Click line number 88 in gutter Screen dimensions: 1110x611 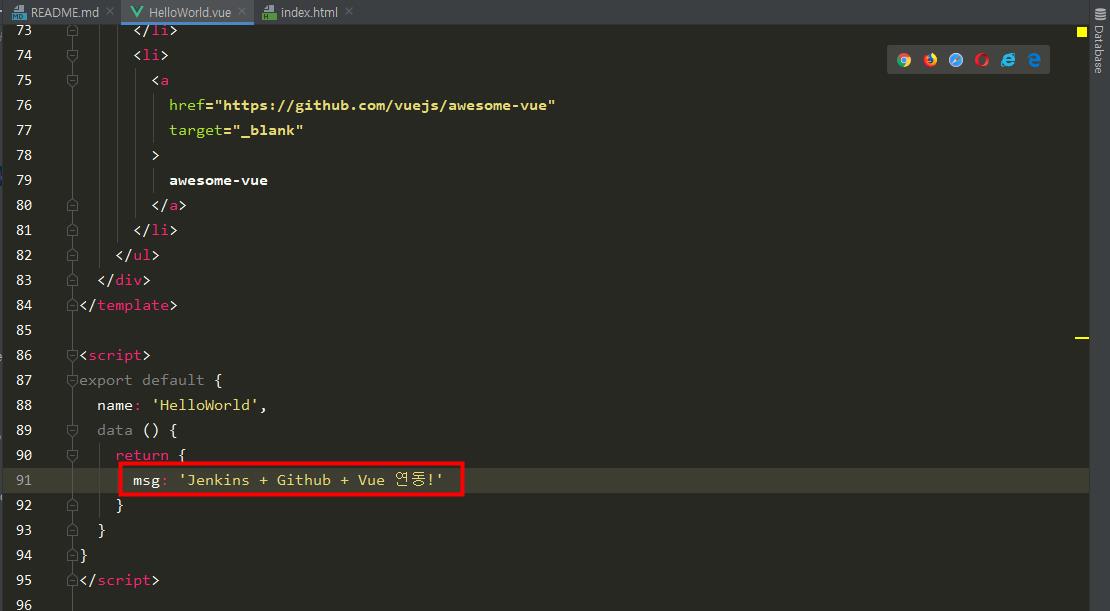pyautogui.click(x=24, y=405)
